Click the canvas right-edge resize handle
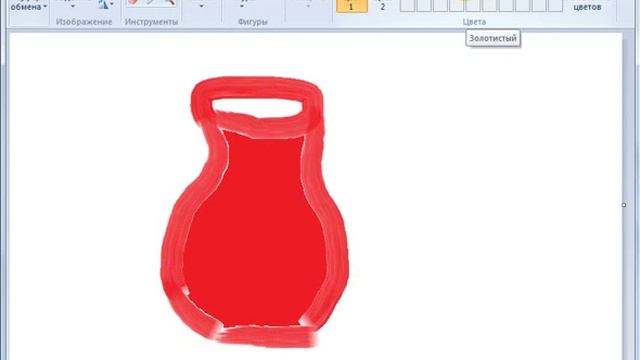This screenshot has width=640, height=360. click(624, 205)
